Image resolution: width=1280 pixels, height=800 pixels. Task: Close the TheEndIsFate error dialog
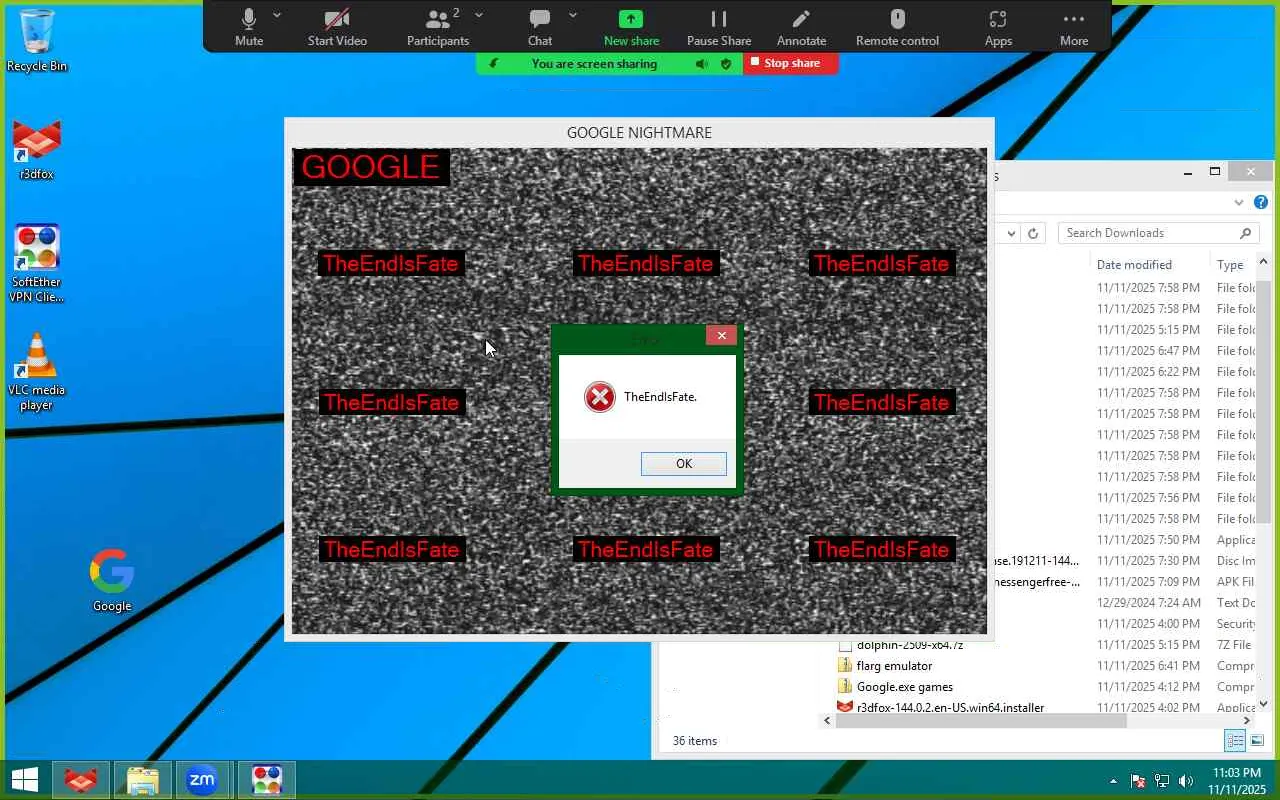(x=721, y=335)
